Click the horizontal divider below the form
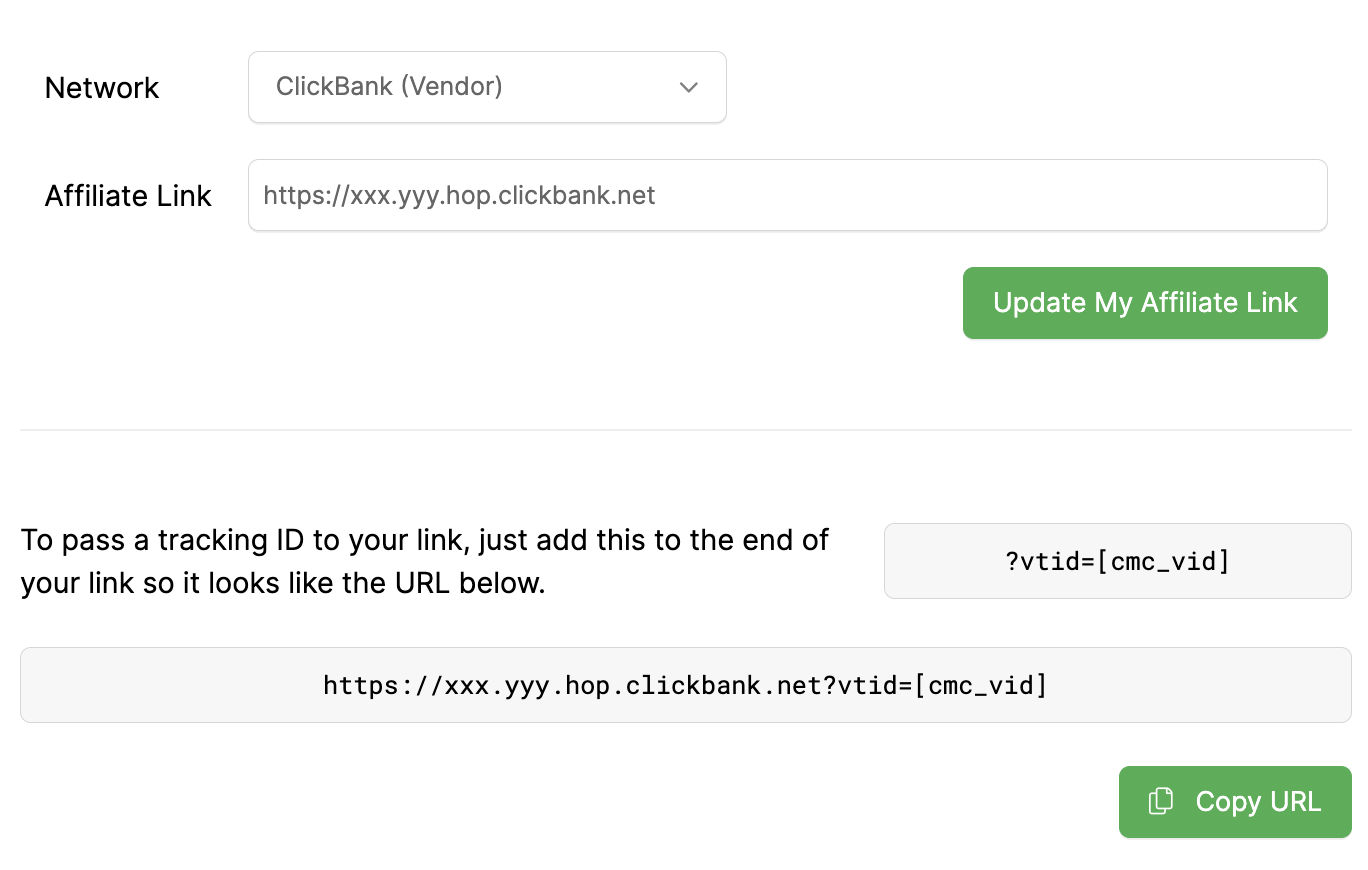1368x870 pixels. (x=685, y=430)
